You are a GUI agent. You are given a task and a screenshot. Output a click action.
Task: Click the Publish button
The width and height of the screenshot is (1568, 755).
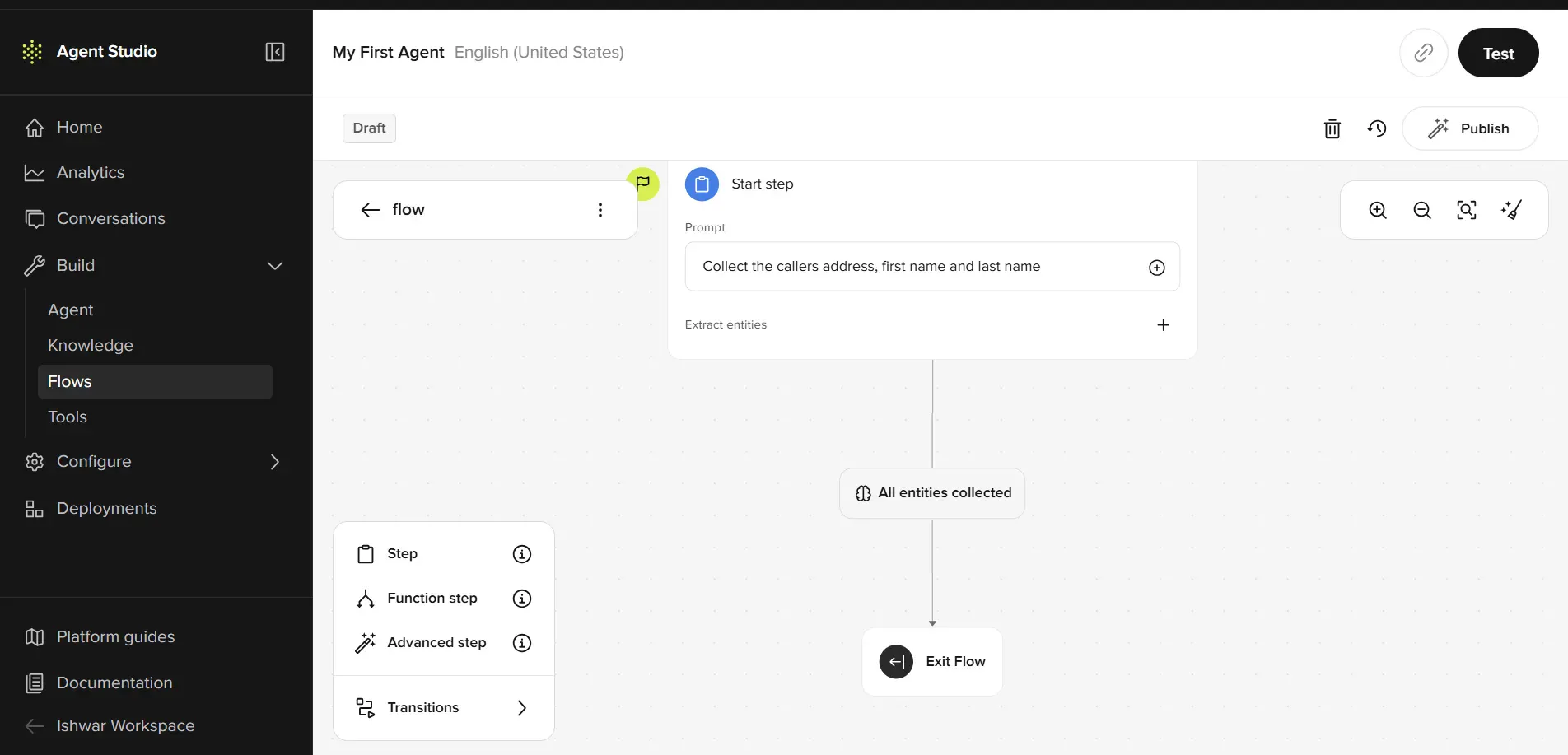(1470, 128)
